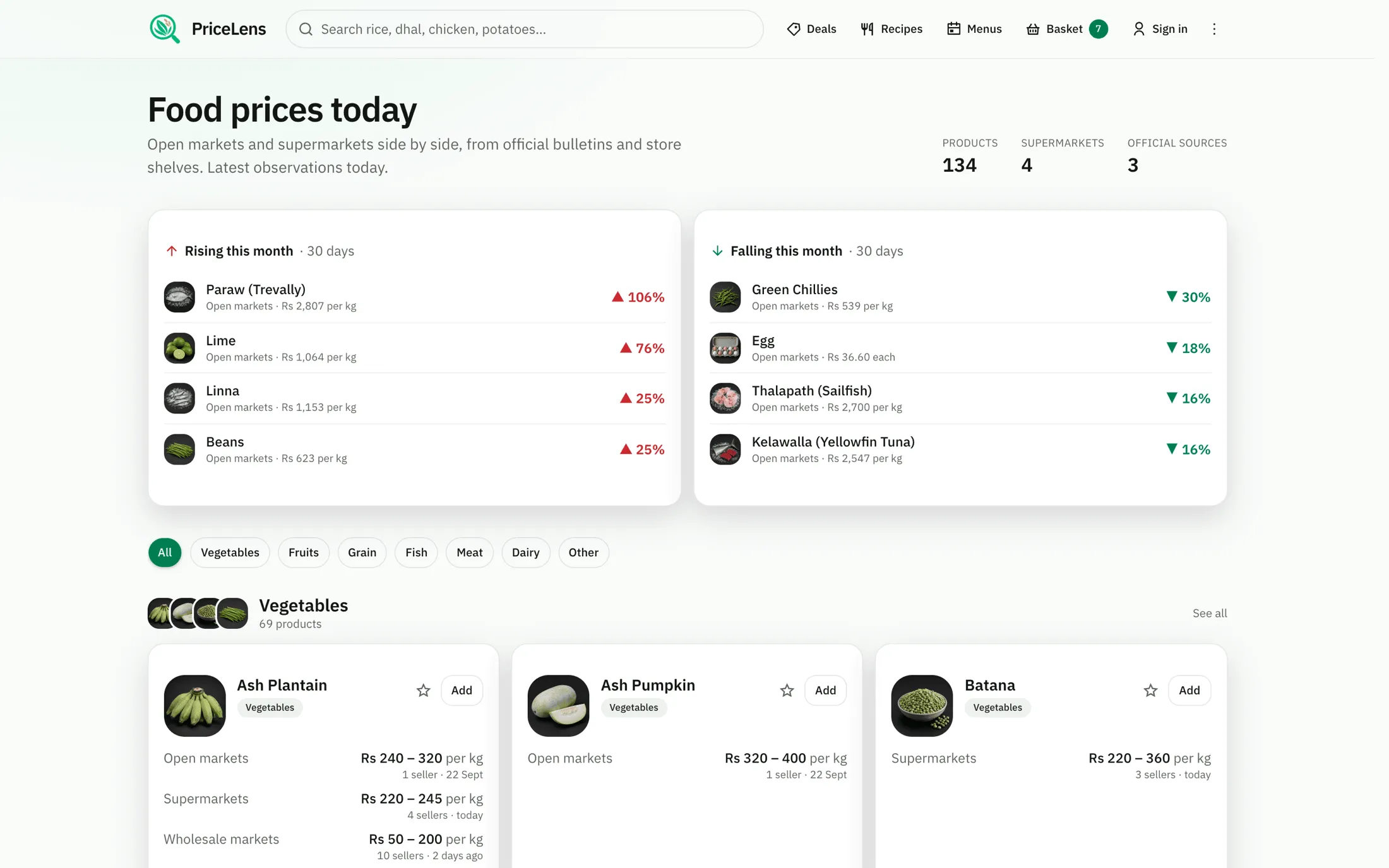Click the basket count badge showing 7
The height and width of the screenshot is (868, 1389).
[x=1099, y=29]
